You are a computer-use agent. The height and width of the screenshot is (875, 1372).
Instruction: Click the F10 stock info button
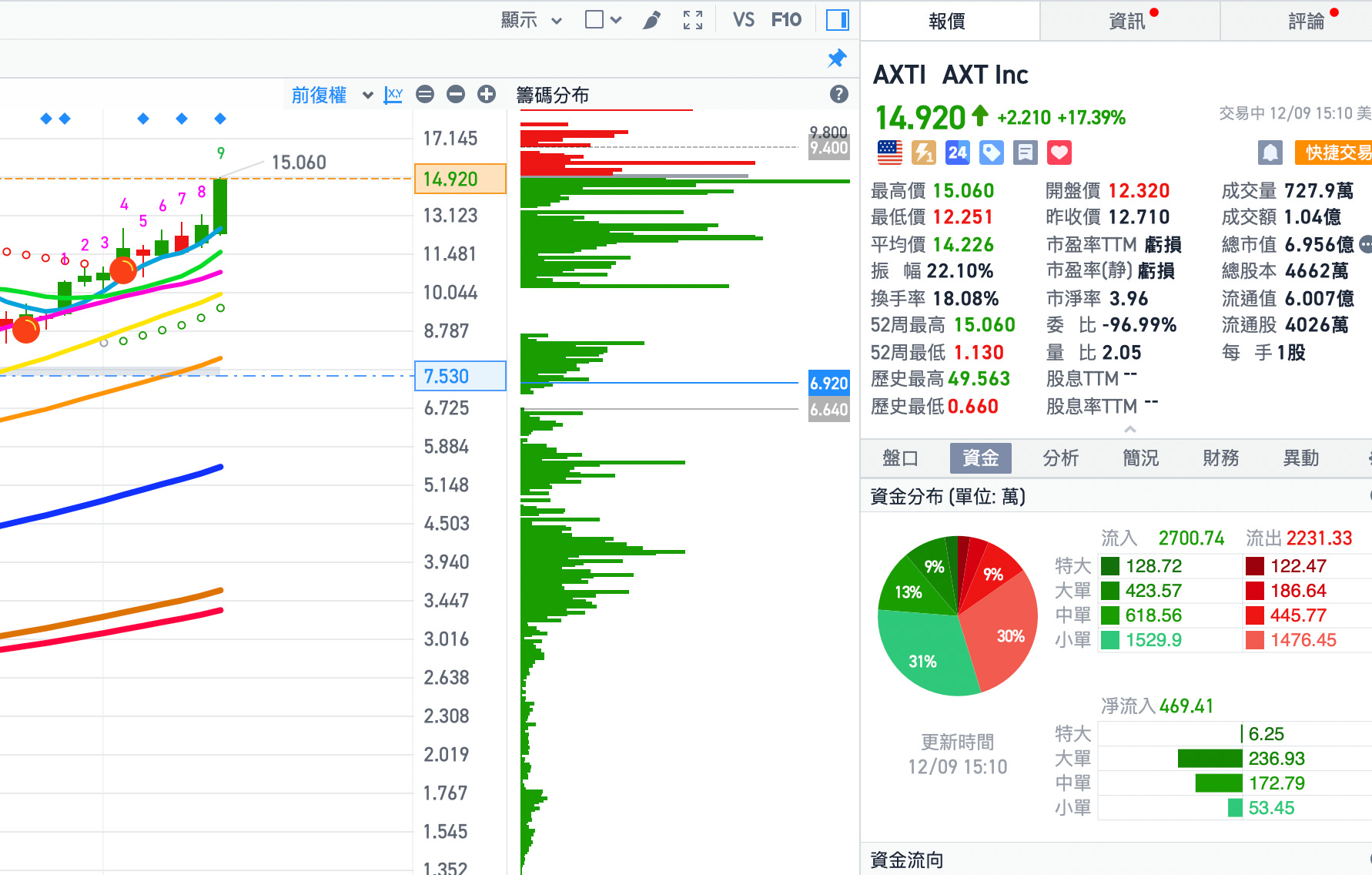[x=786, y=19]
